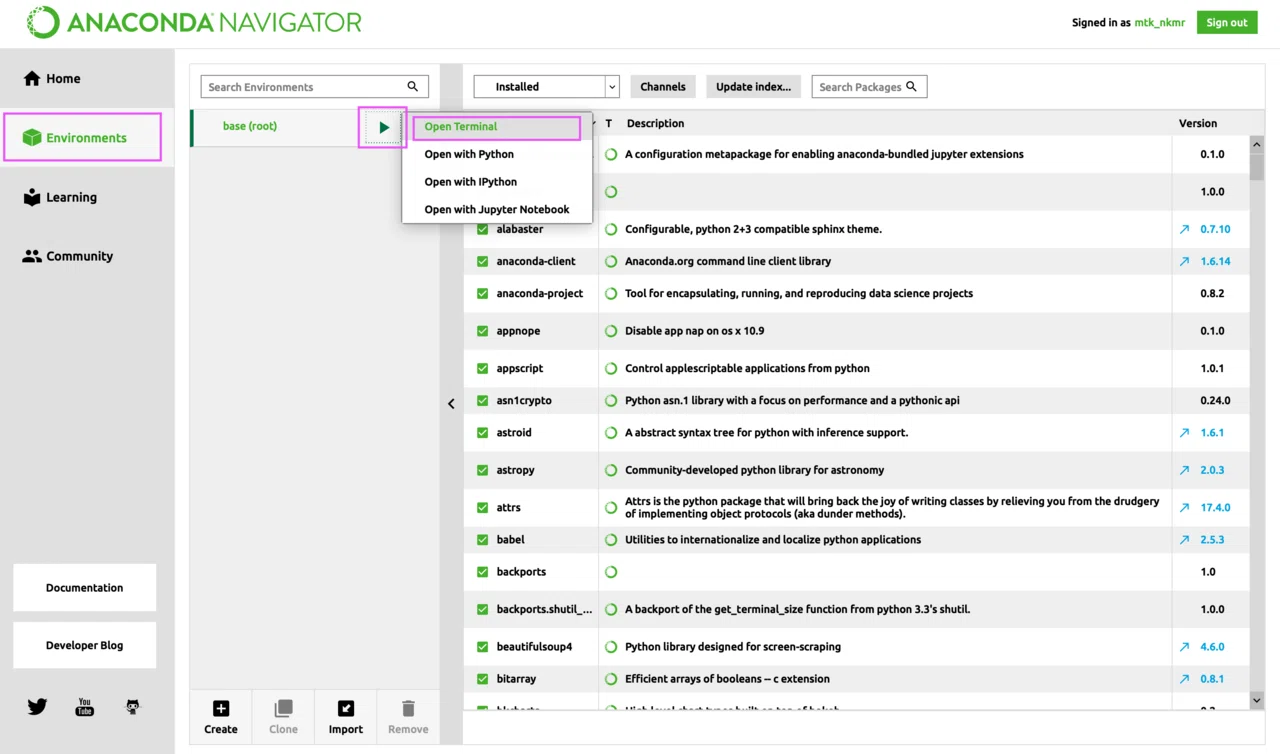1280x754 pixels.
Task: Click the Version column header
Action: [x=1198, y=123]
